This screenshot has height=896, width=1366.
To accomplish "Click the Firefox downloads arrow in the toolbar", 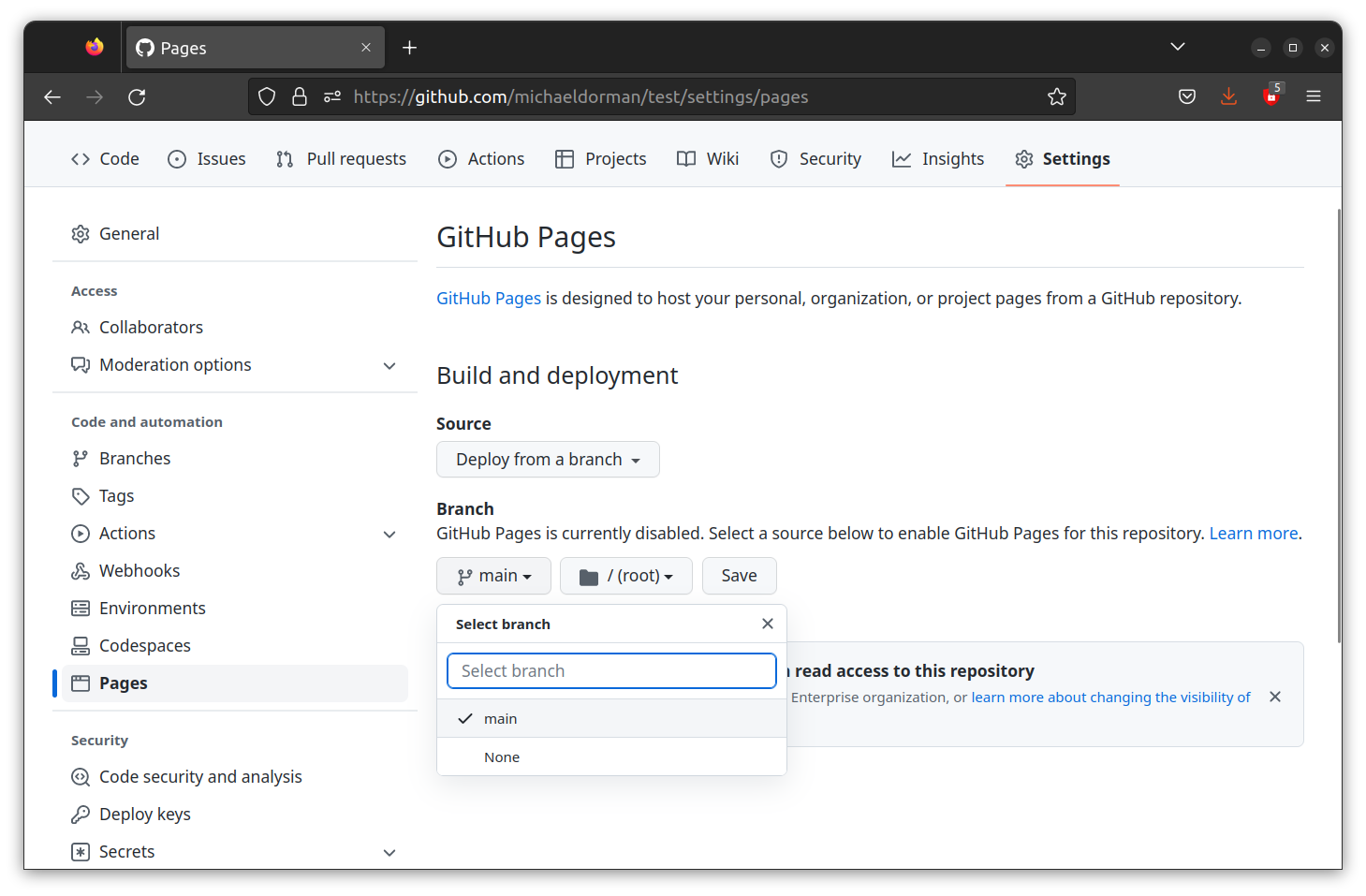I will tap(1228, 96).
